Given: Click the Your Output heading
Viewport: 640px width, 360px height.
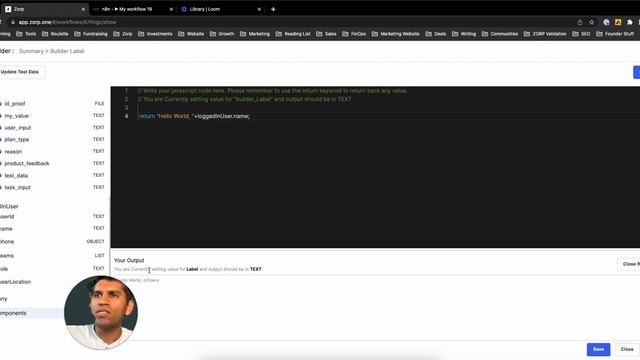Looking at the screenshot, I should (x=129, y=260).
